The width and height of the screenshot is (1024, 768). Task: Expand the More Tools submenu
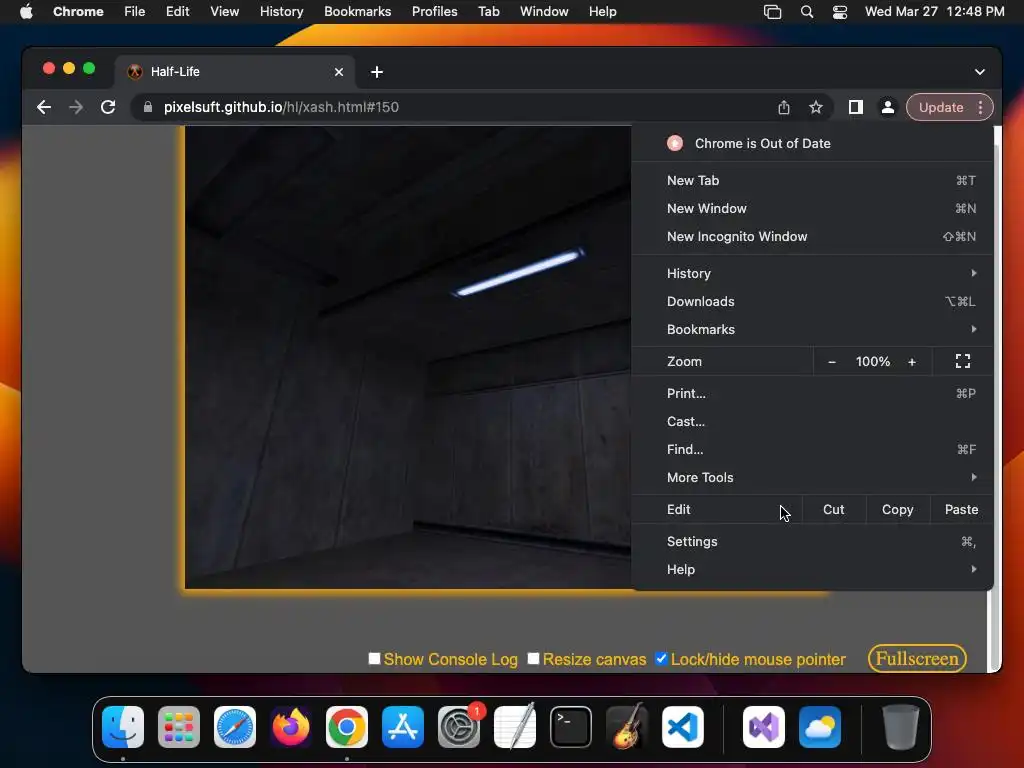(812, 477)
